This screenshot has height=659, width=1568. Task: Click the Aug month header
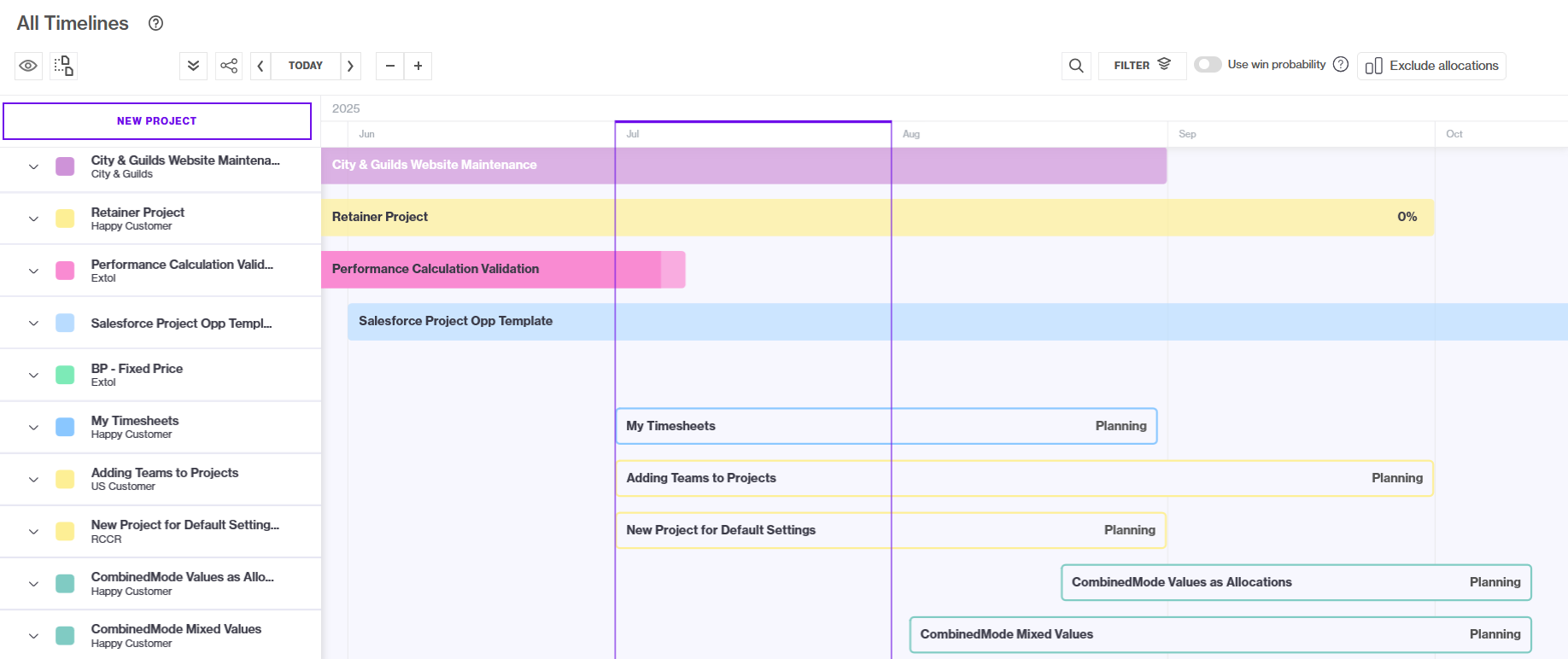coord(911,134)
